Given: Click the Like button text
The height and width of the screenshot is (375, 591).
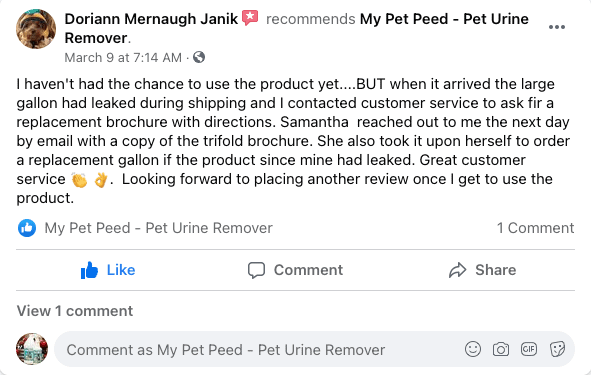Looking at the screenshot, I should [x=121, y=270].
